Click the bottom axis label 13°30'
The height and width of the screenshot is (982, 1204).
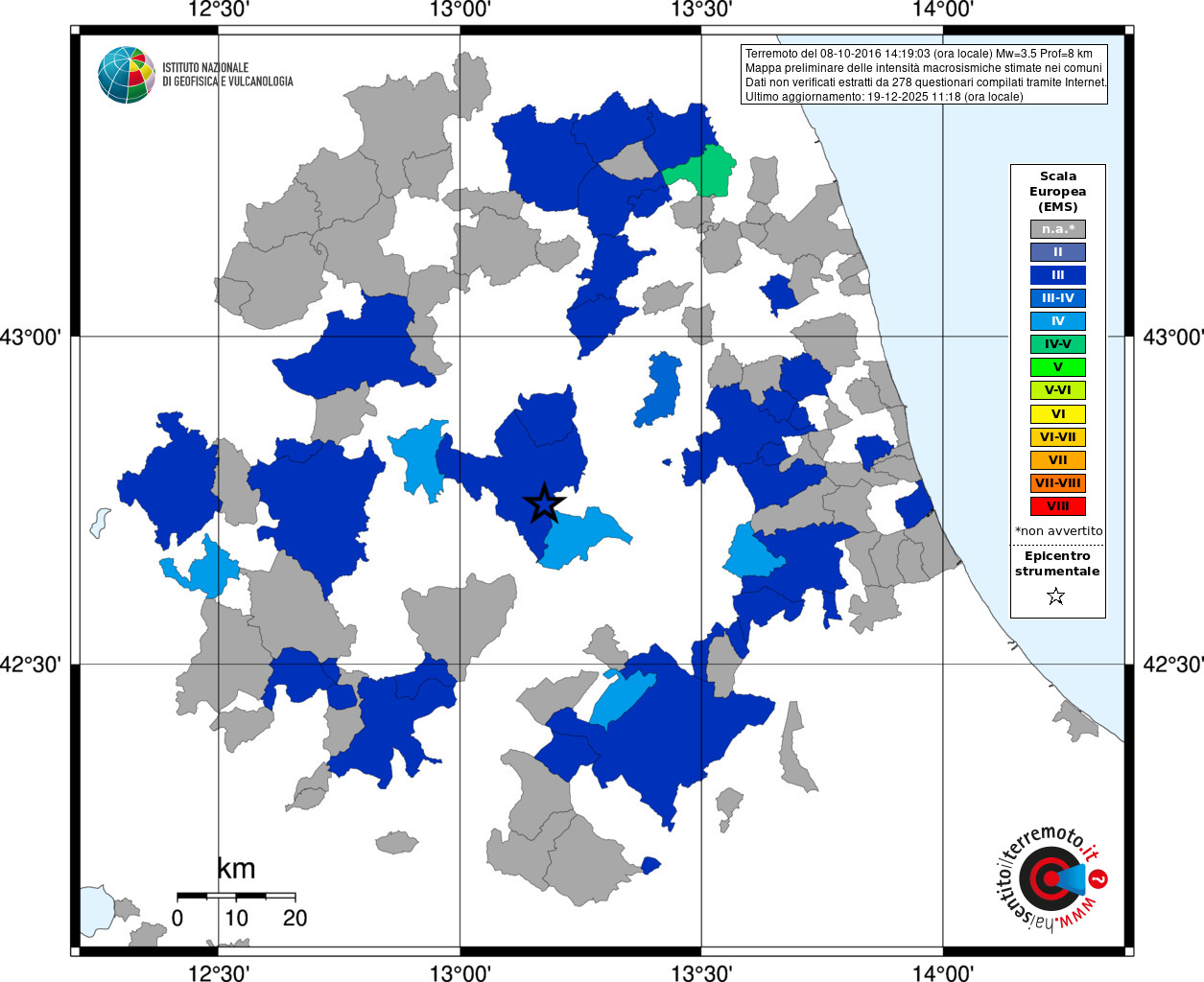(701, 973)
